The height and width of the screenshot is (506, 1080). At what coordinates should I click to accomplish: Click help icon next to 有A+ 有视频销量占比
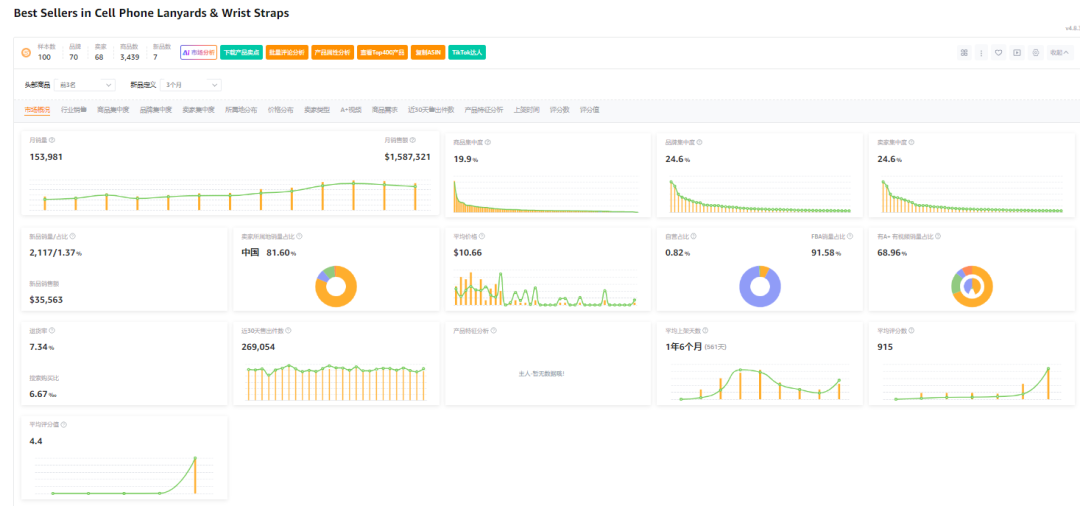pos(938,235)
